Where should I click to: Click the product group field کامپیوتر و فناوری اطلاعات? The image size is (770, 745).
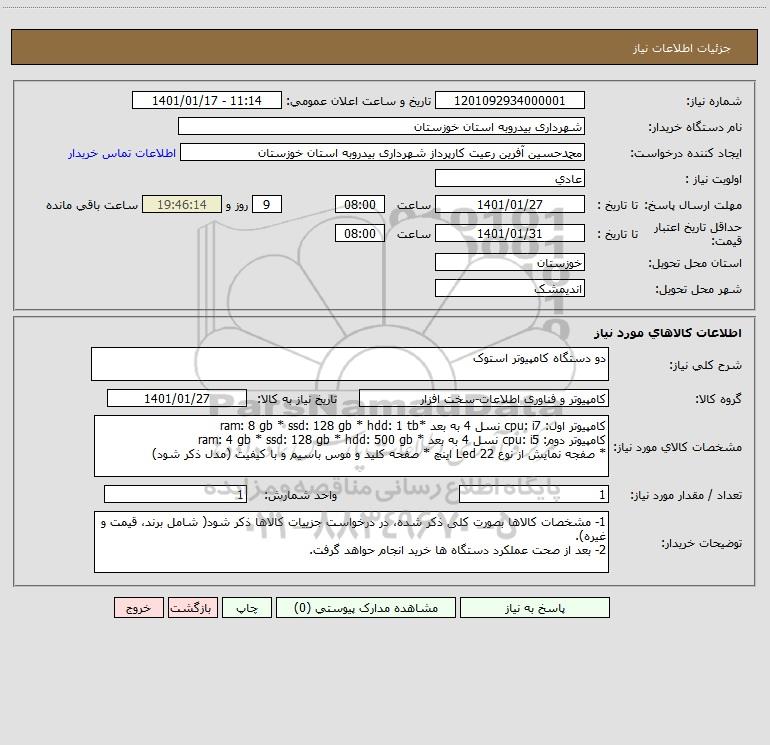click(x=484, y=399)
